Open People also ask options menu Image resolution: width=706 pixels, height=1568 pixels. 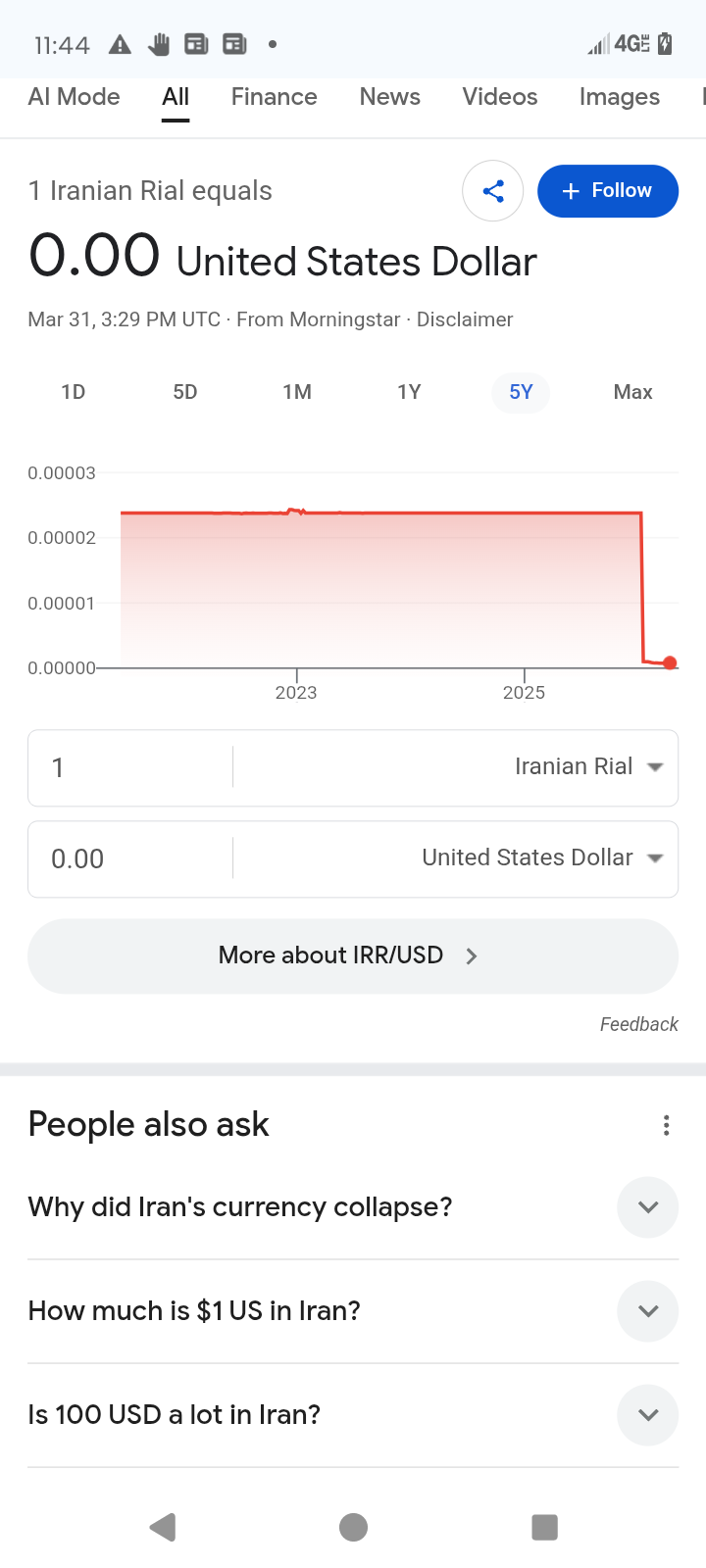coord(667,1125)
